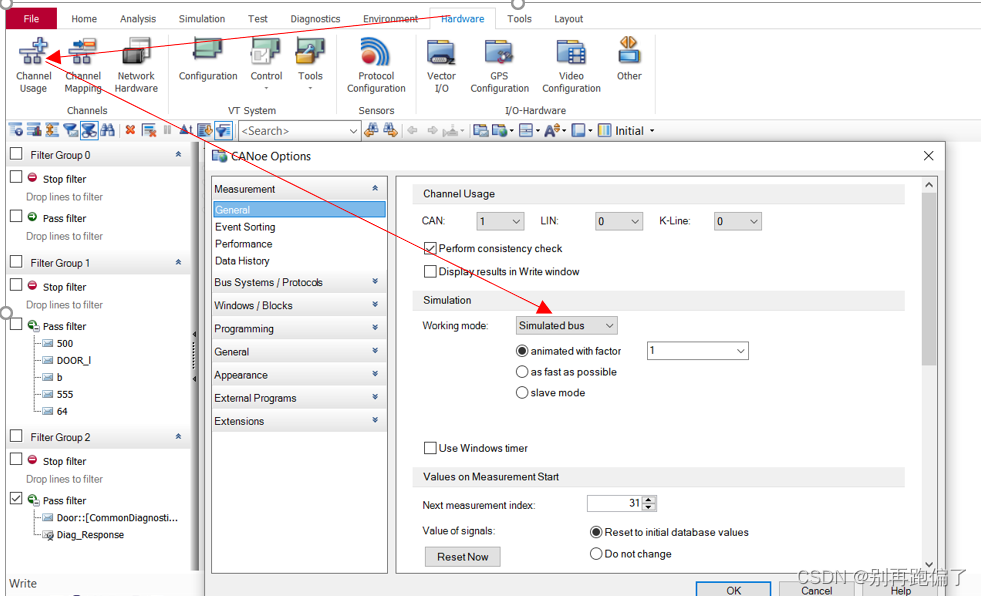Open the VT System Tools menu
The image size is (981, 596).
click(310, 63)
